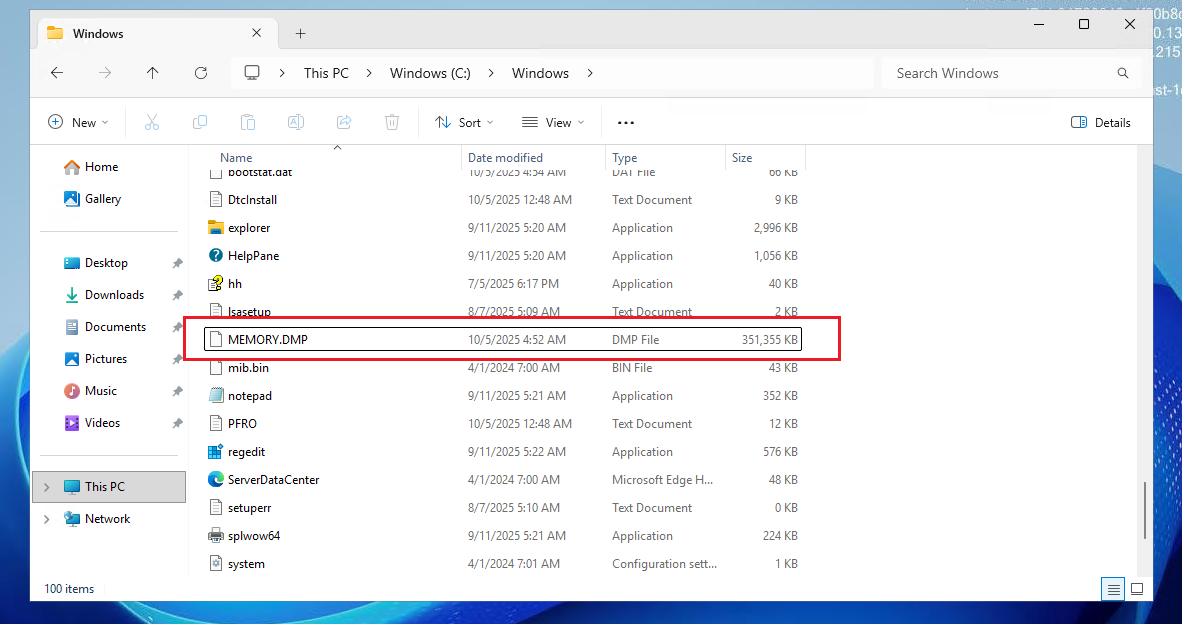
Task: Open the regedit application icon
Action: pyautogui.click(x=215, y=452)
